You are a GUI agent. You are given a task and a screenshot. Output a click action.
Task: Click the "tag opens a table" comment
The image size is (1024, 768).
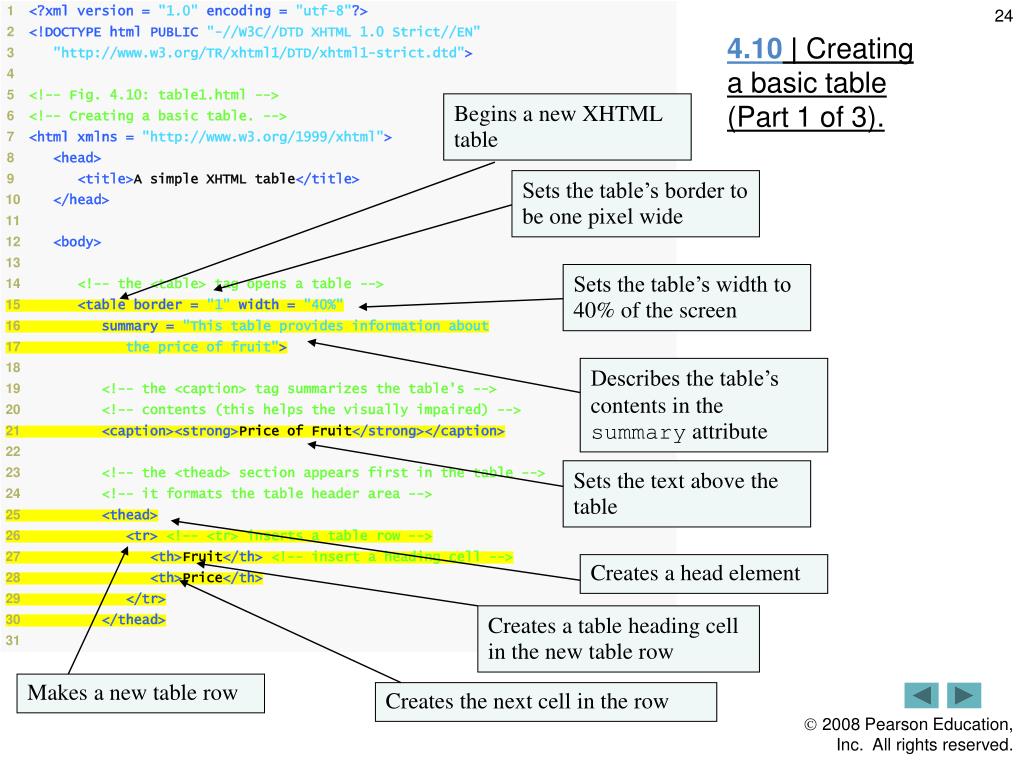click(230, 283)
